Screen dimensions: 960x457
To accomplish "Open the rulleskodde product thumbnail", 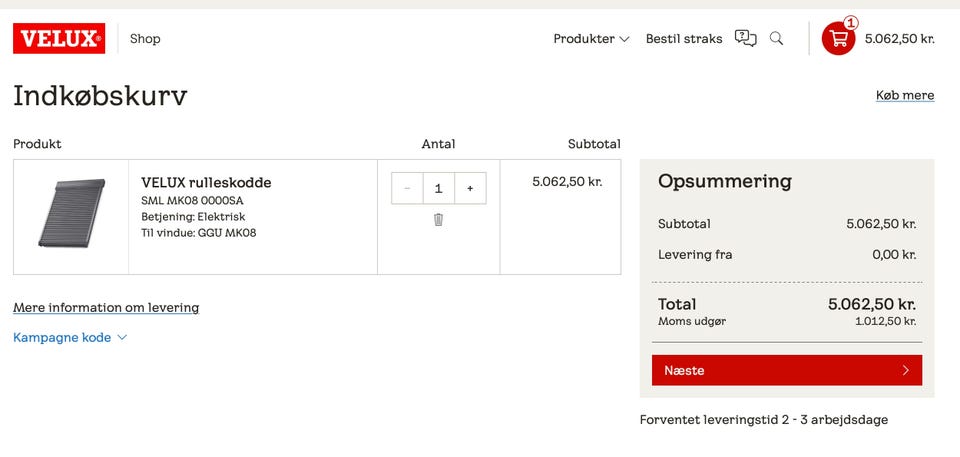I will coord(71,213).
